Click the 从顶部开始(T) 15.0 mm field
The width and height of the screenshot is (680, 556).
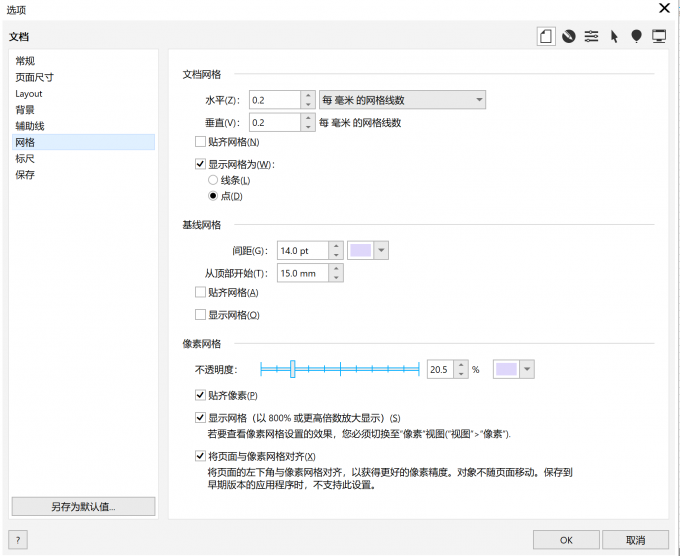click(303, 273)
